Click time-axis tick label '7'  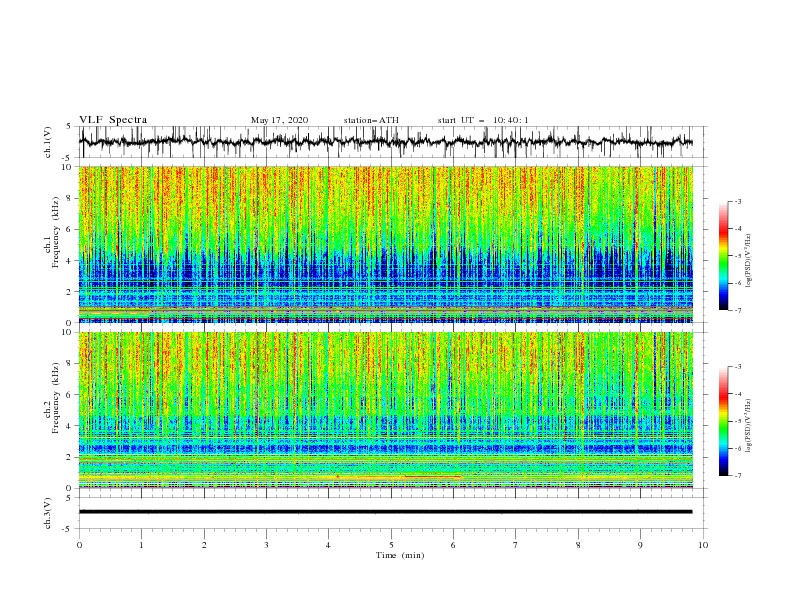(x=516, y=545)
